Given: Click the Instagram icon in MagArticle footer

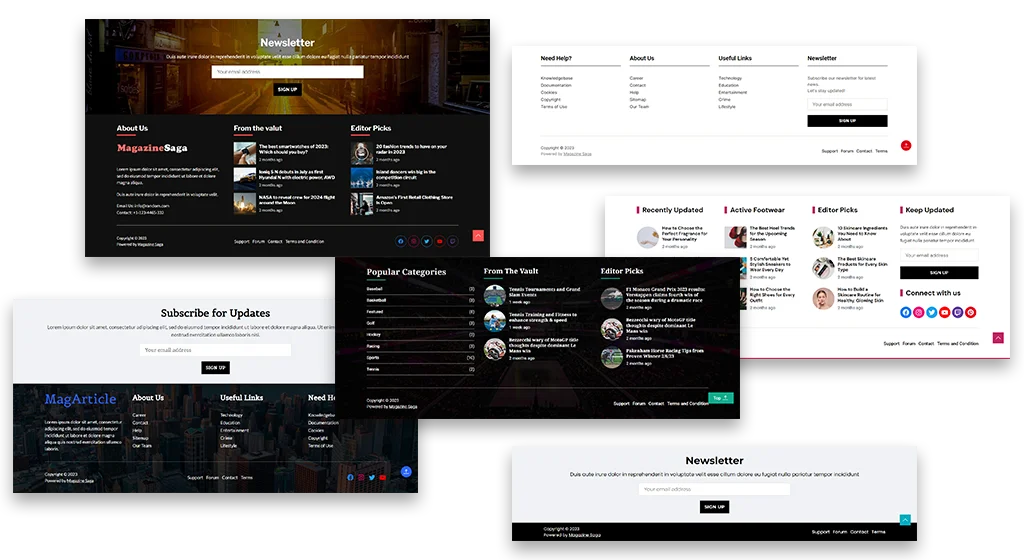Looking at the screenshot, I should (361, 478).
